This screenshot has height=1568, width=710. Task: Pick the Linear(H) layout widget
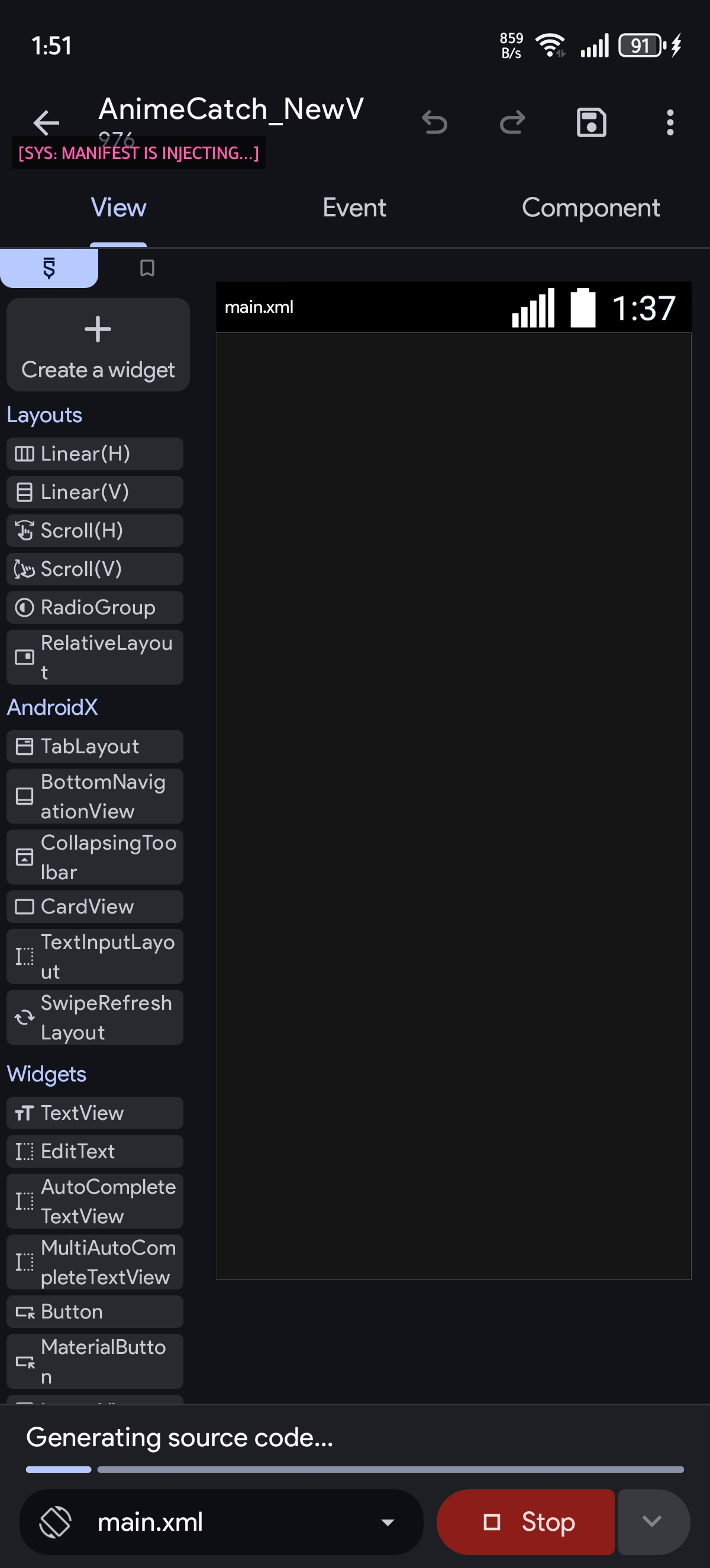click(x=95, y=453)
